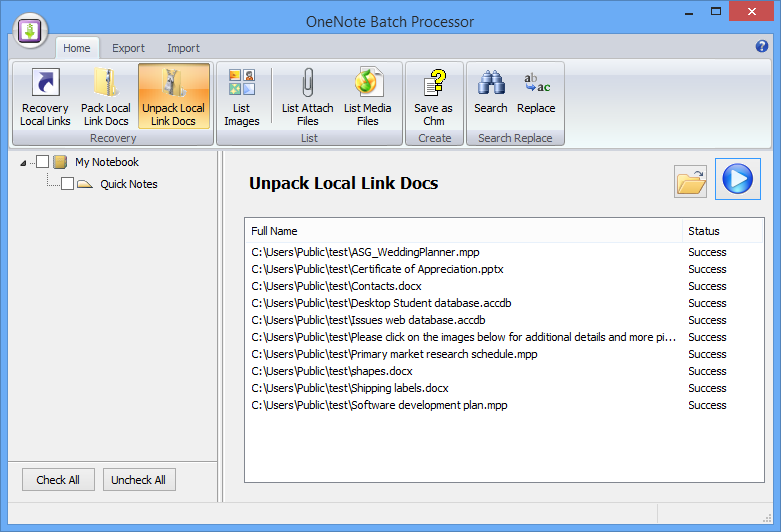
Task: Select Unpack Local Link Docs tool
Action: pyautogui.click(x=173, y=97)
